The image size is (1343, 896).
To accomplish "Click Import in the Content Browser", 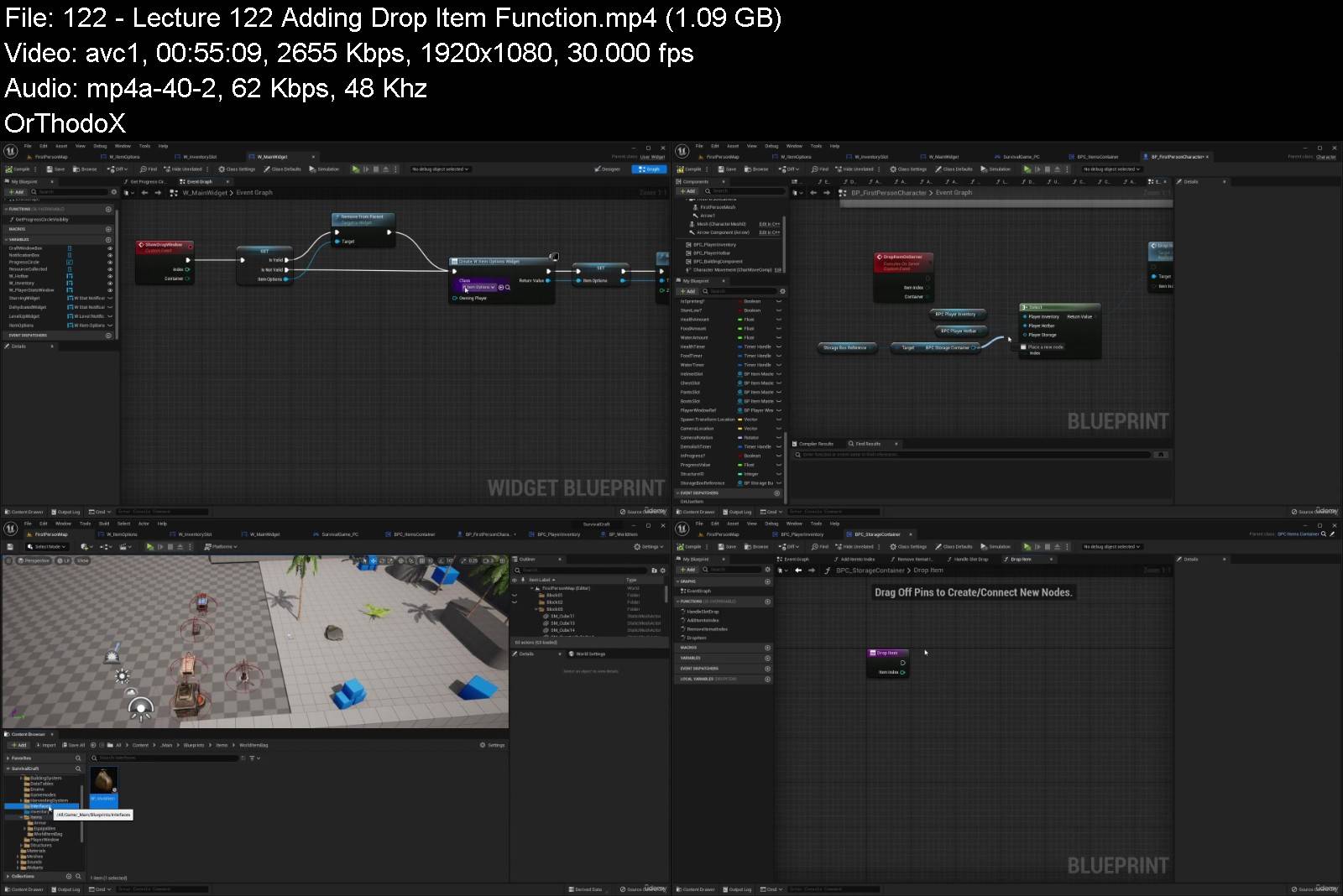I will 45,745.
